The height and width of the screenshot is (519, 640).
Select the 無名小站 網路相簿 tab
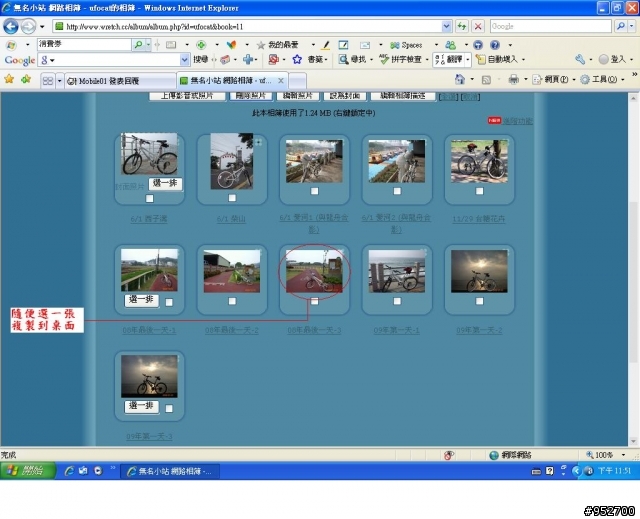tap(227, 81)
